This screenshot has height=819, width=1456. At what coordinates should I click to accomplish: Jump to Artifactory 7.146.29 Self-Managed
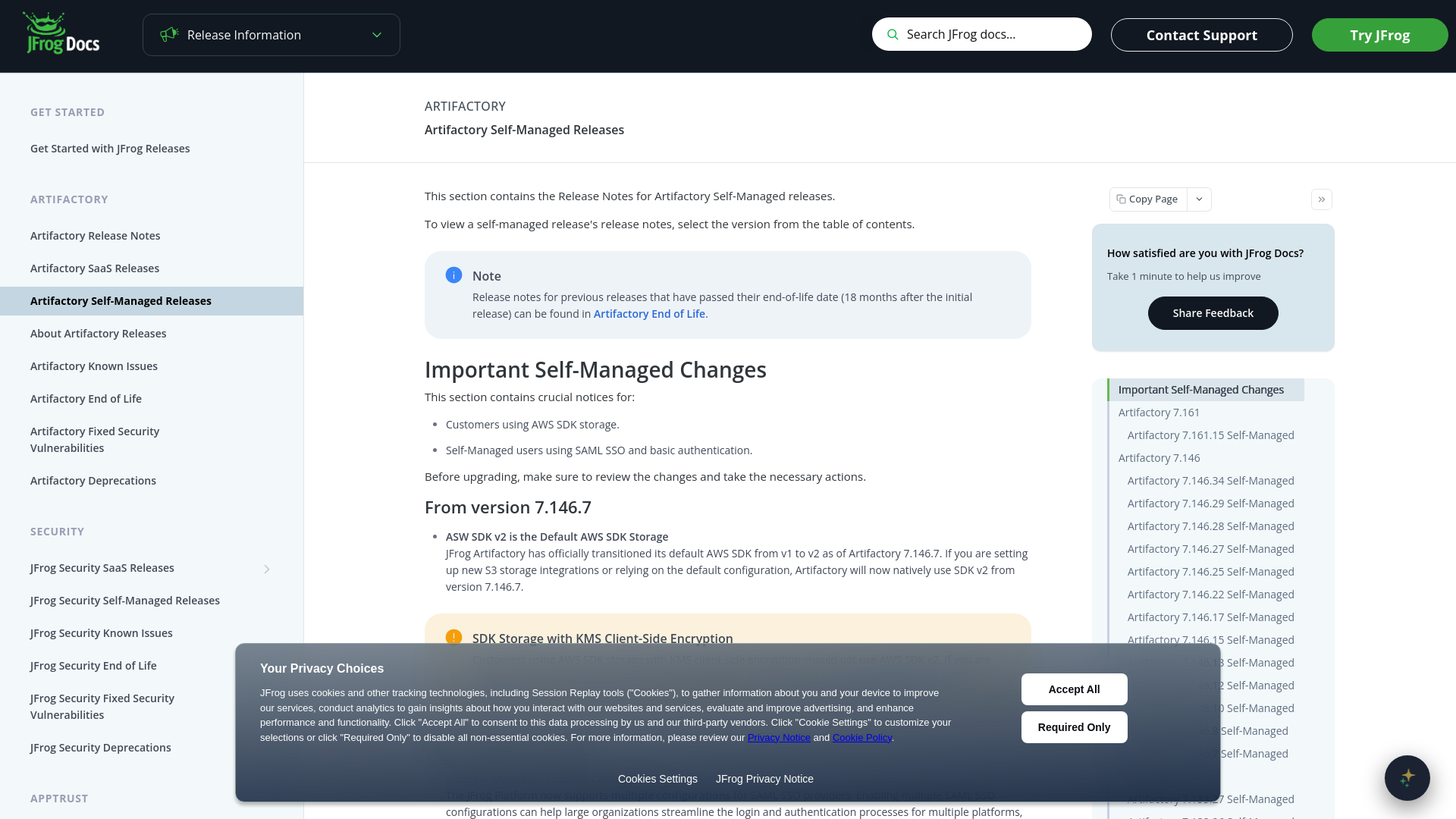click(x=1211, y=504)
